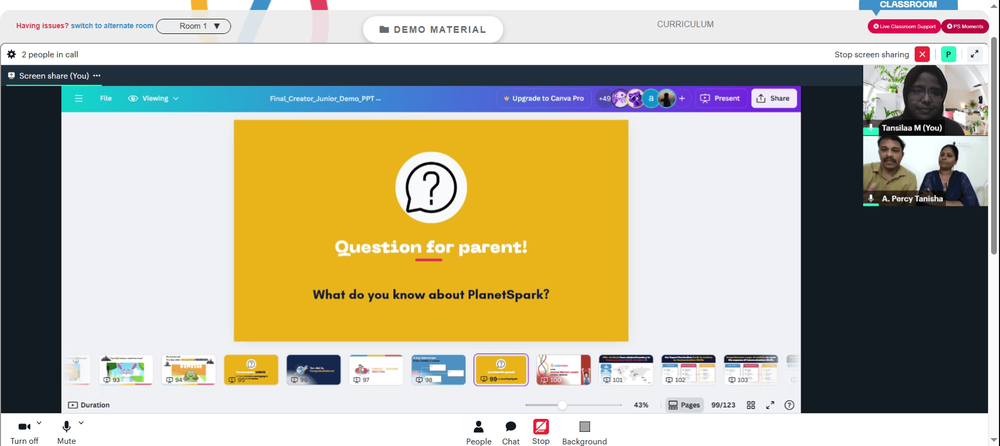This screenshot has width=1000, height=446.
Task: Select slide thumbnail 101
Action: tap(626, 370)
